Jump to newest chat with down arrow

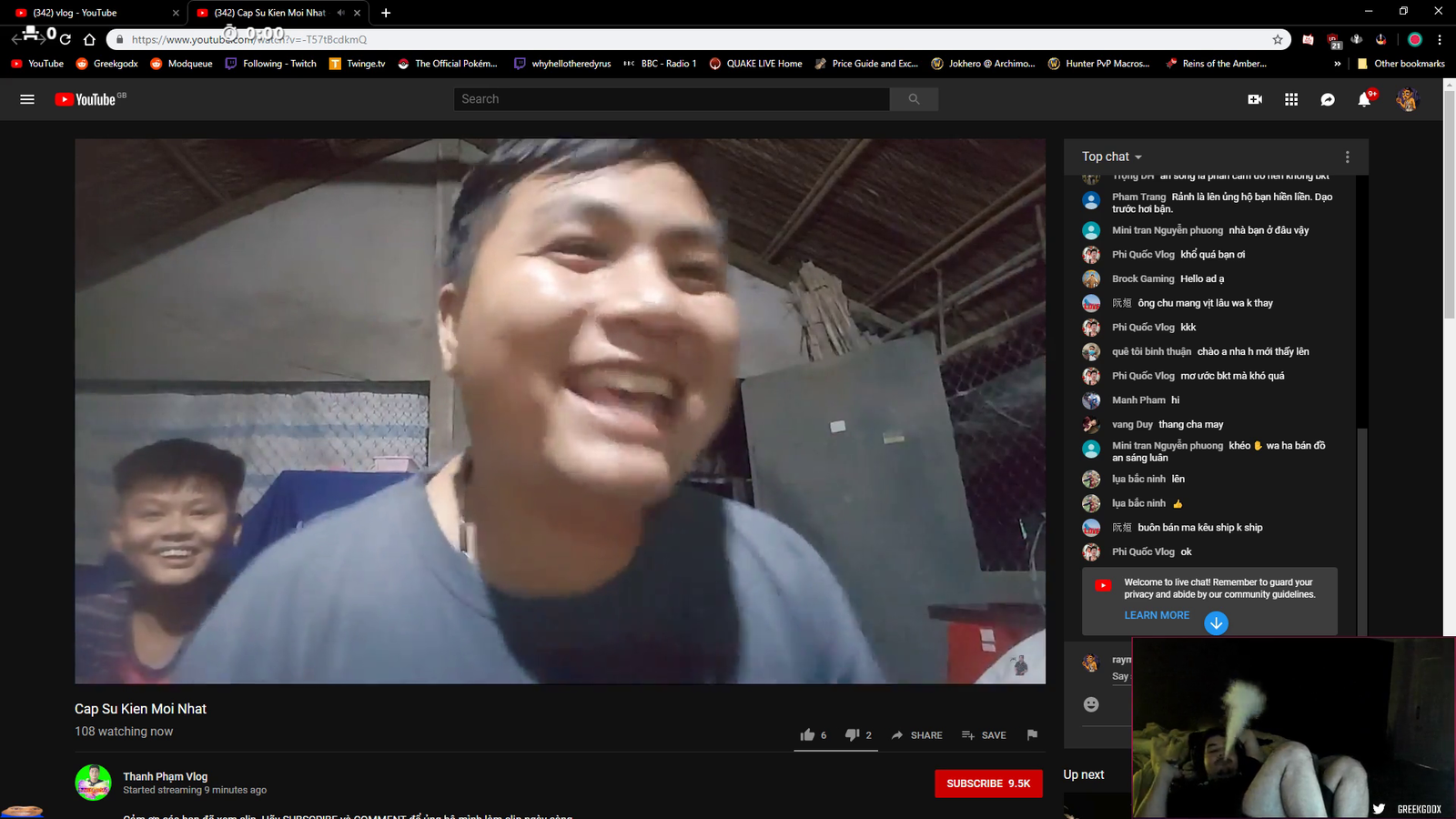coord(1216,623)
